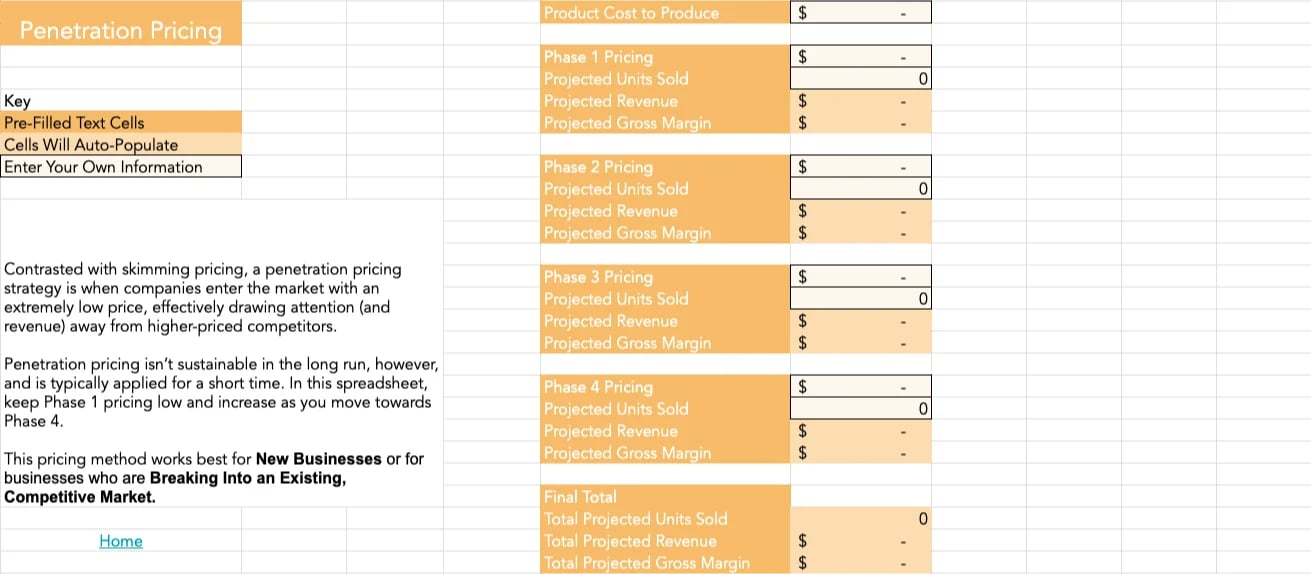Select the Total Projected Gross Margin label cell
This screenshot has height=574, width=1311.
[665, 563]
